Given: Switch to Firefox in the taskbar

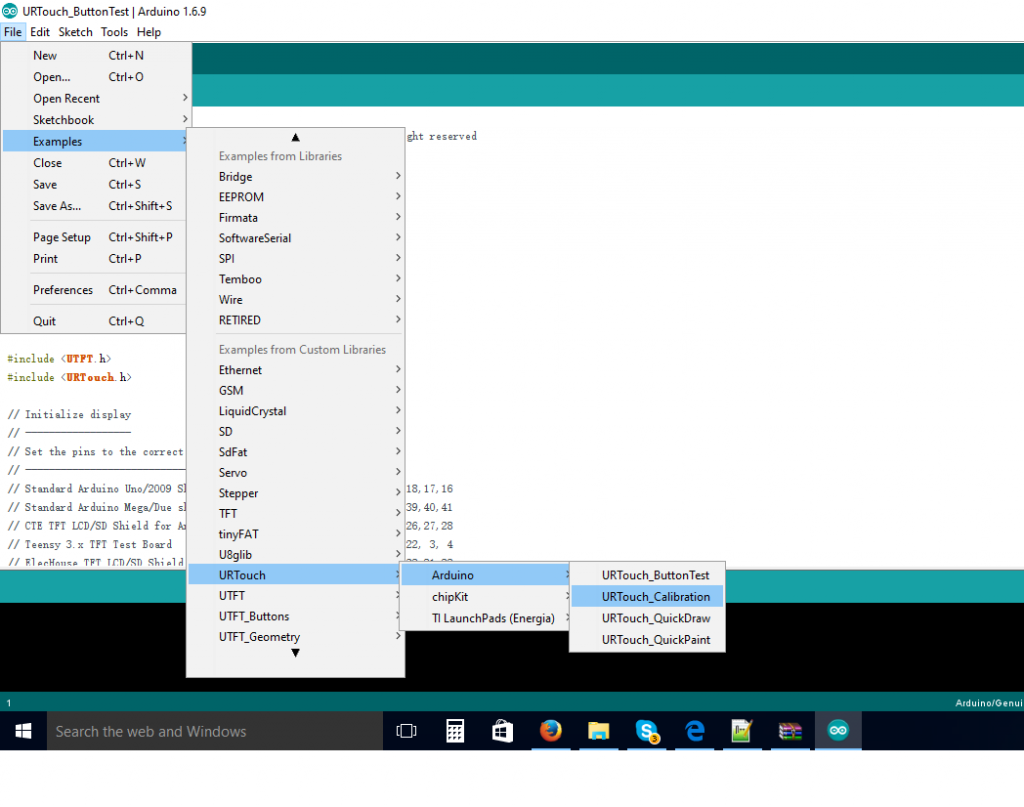Looking at the screenshot, I should [550, 731].
